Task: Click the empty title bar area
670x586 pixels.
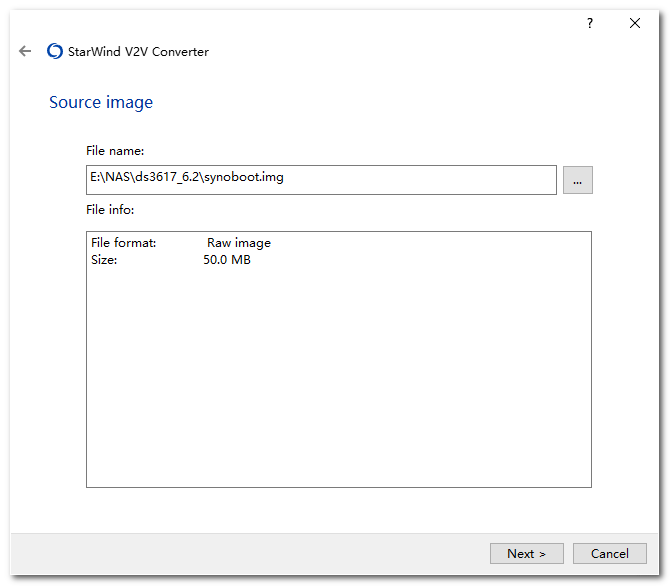Action: pos(300,23)
